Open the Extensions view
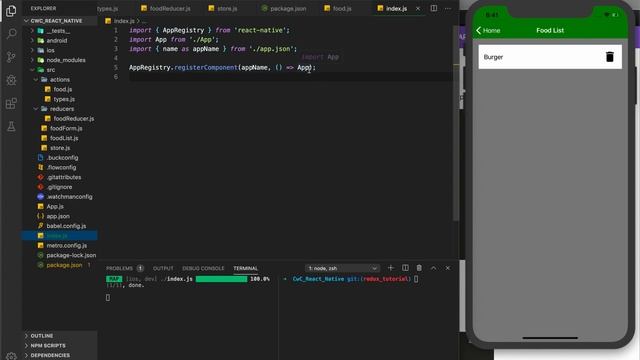The width and height of the screenshot is (640, 360). coord(11,103)
